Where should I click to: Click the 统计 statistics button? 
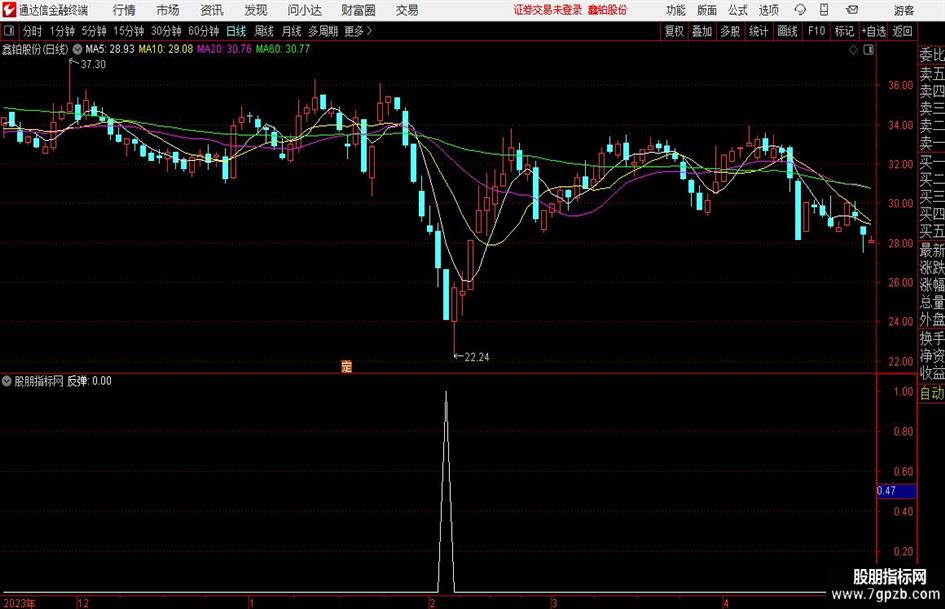pyautogui.click(x=758, y=31)
